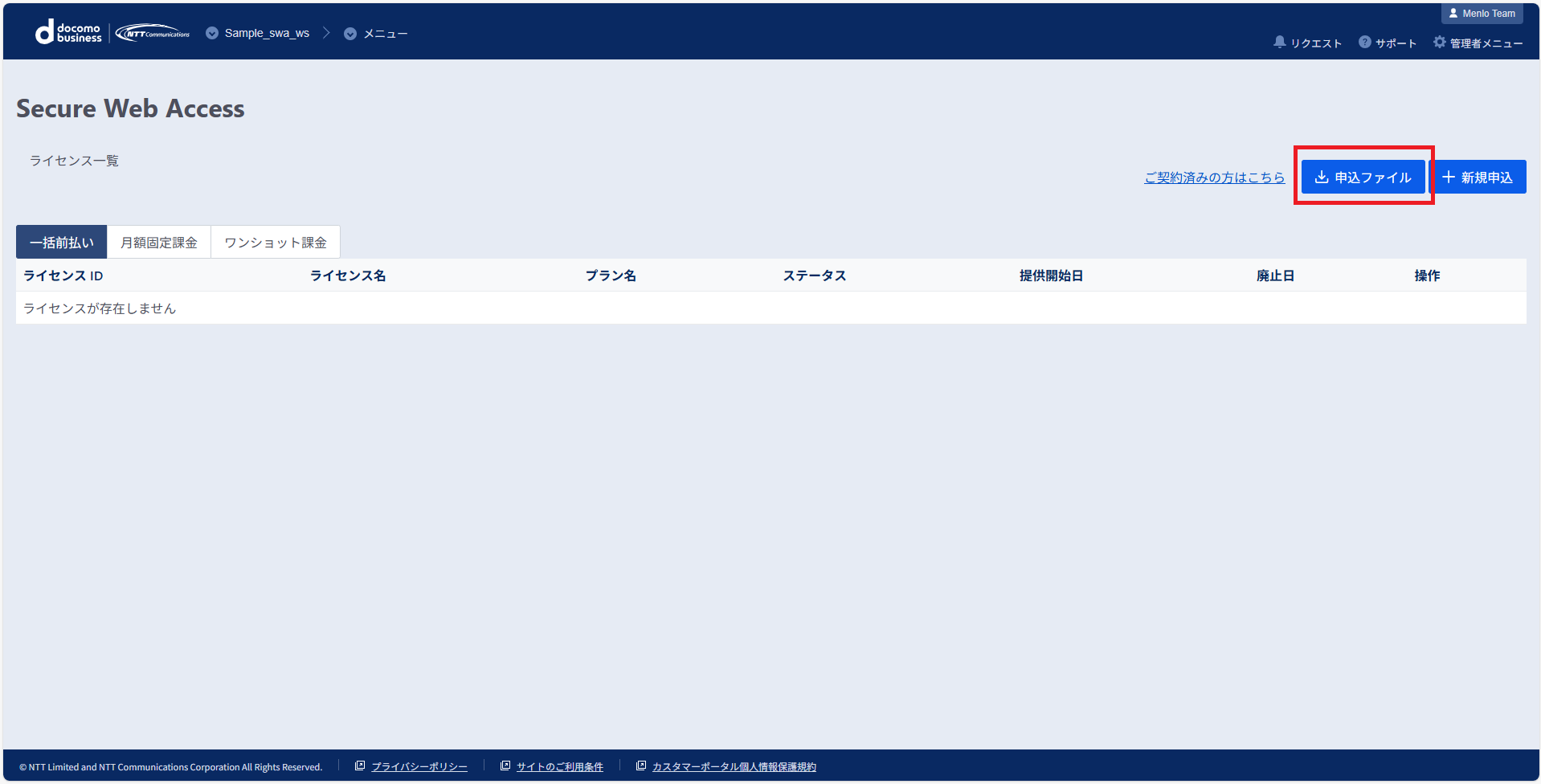The image size is (1541, 784).
Task: Open リクエスト notifications
Action: tap(1308, 43)
